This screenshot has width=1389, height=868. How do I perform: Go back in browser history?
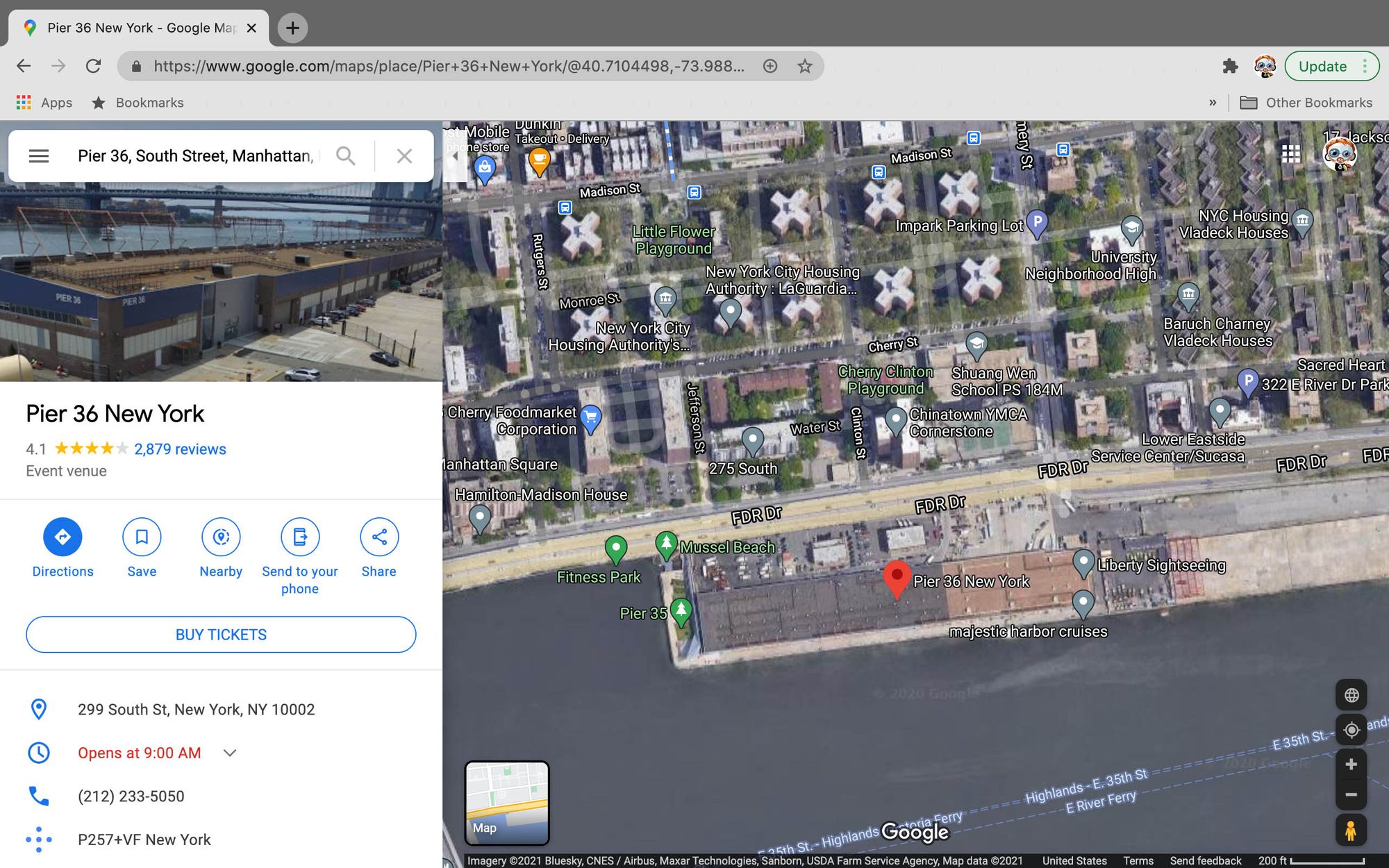(24, 66)
